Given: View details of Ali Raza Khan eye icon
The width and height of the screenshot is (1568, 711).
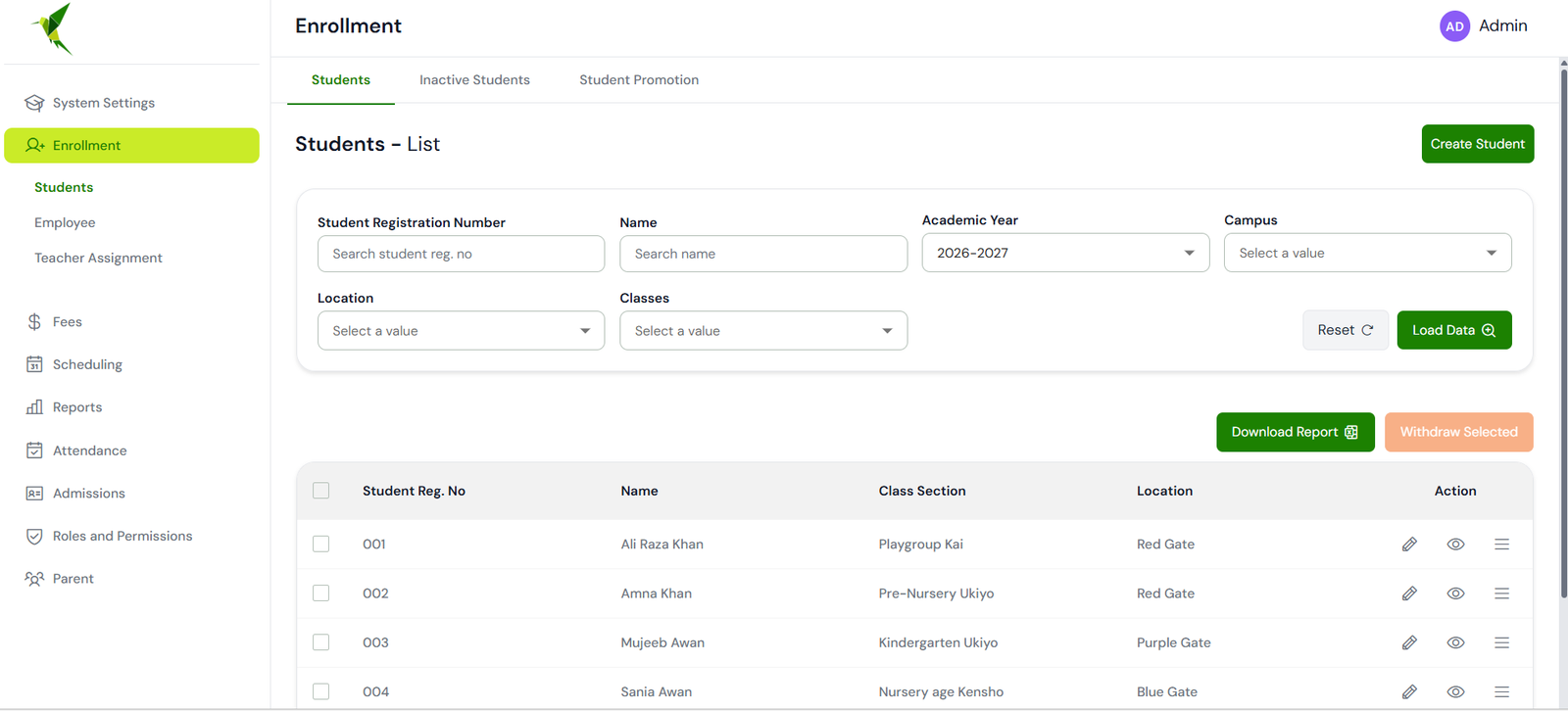Looking at the screenshot, I should pyautogui.click(x=1455, y=545).
